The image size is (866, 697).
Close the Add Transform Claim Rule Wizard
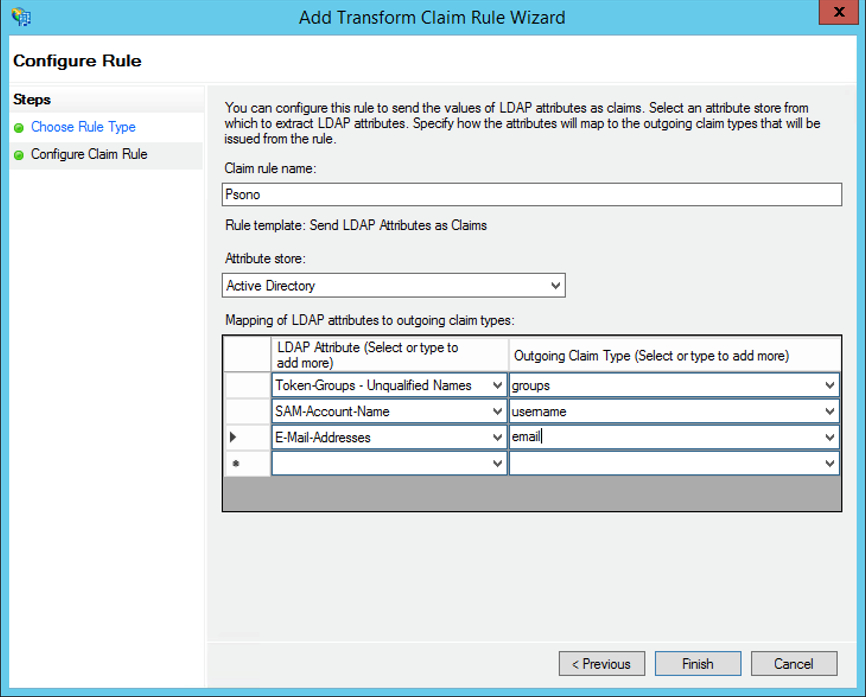click(838, 12)
